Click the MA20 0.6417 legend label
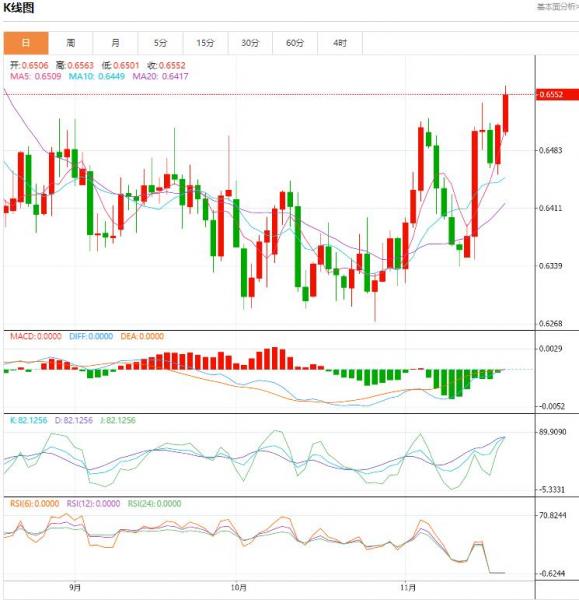579x600 pixels. (160, 76)
